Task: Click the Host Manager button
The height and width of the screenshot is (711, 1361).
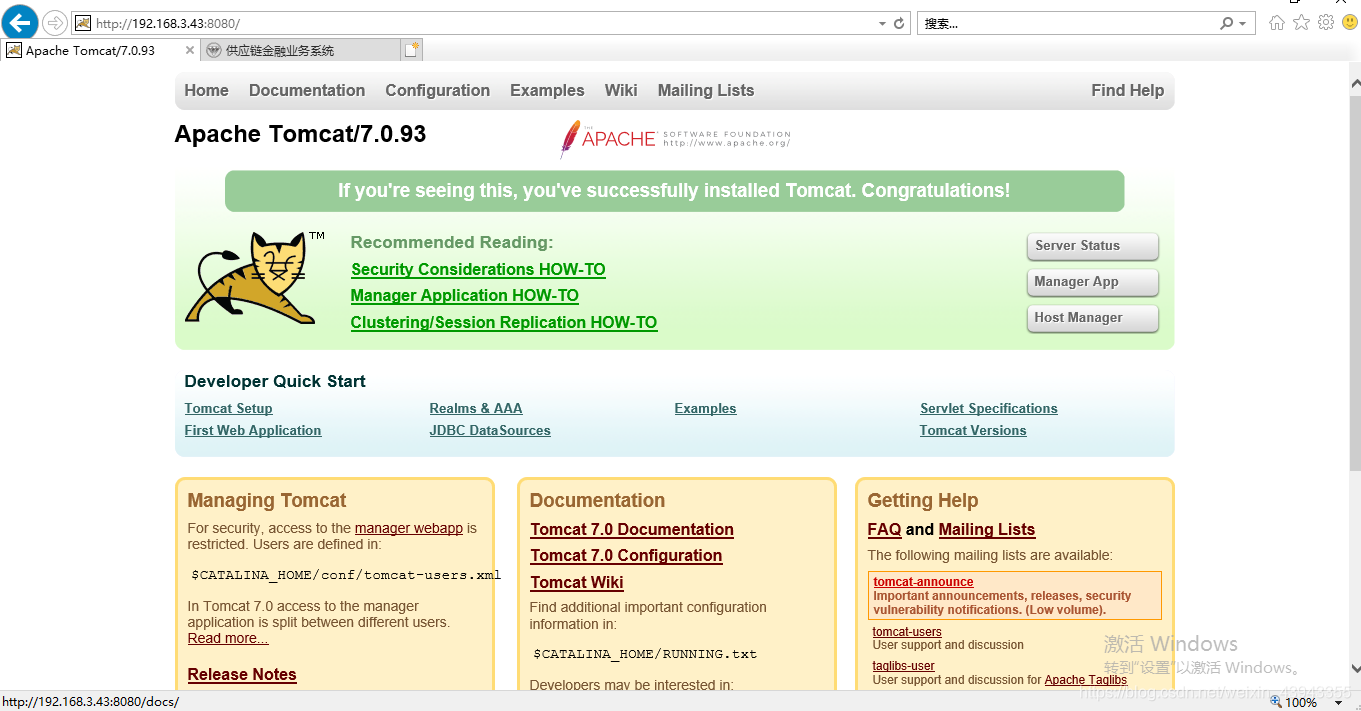Action: [x=1093, y=318]
